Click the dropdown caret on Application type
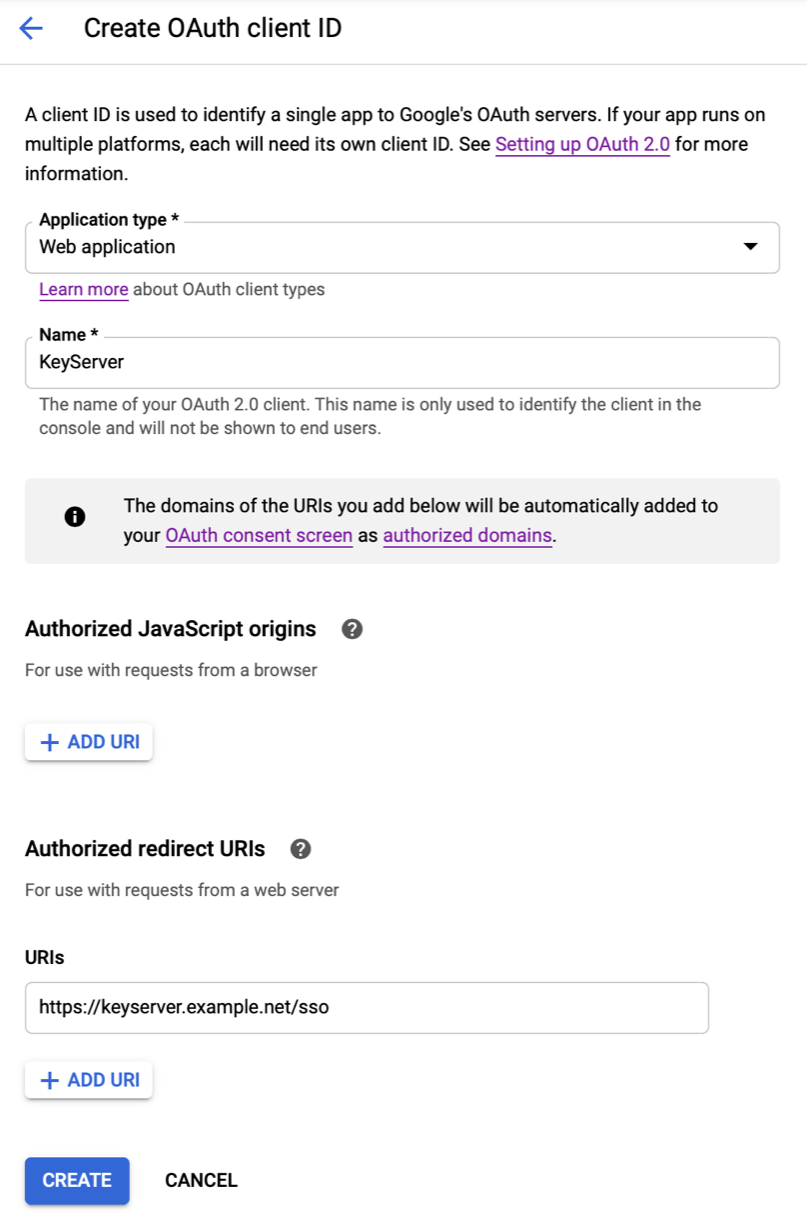Viewport: 807px width, 1227px height. tap(750, 247)
